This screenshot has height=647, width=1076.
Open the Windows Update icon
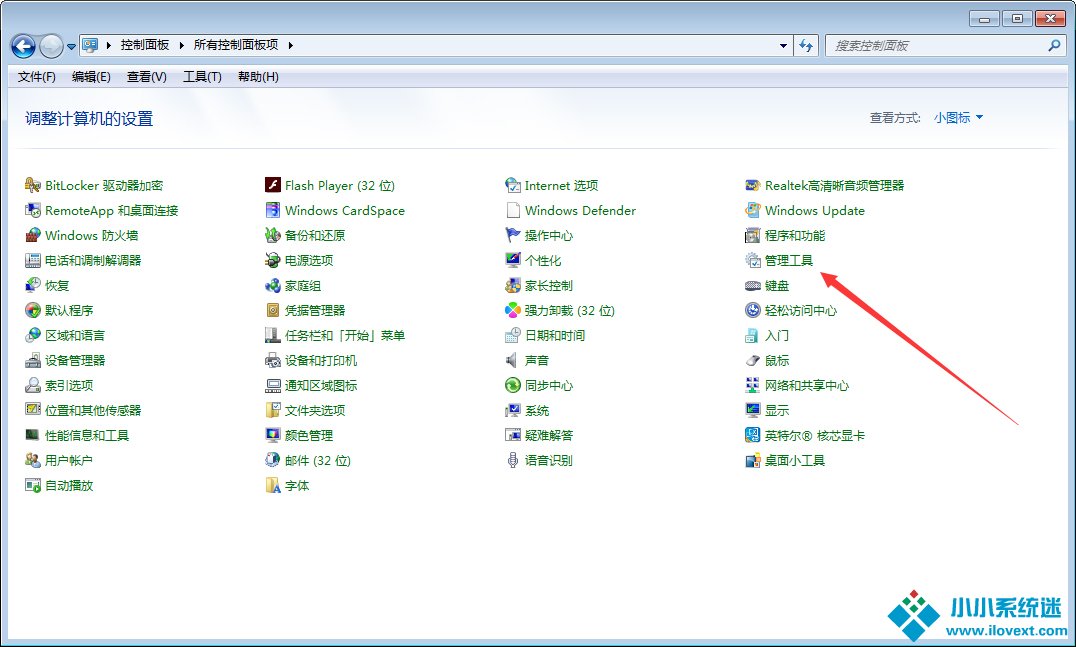click(x=753, y=210)
